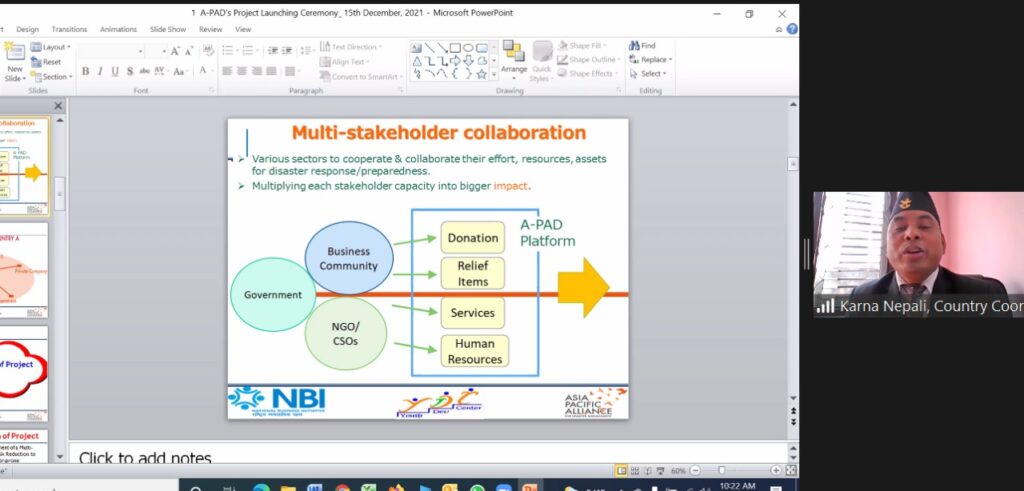The width and height of the screenshot is (1024, 491).
Task: Open the Transitions ribbon tab
Action: pos(69,29)
